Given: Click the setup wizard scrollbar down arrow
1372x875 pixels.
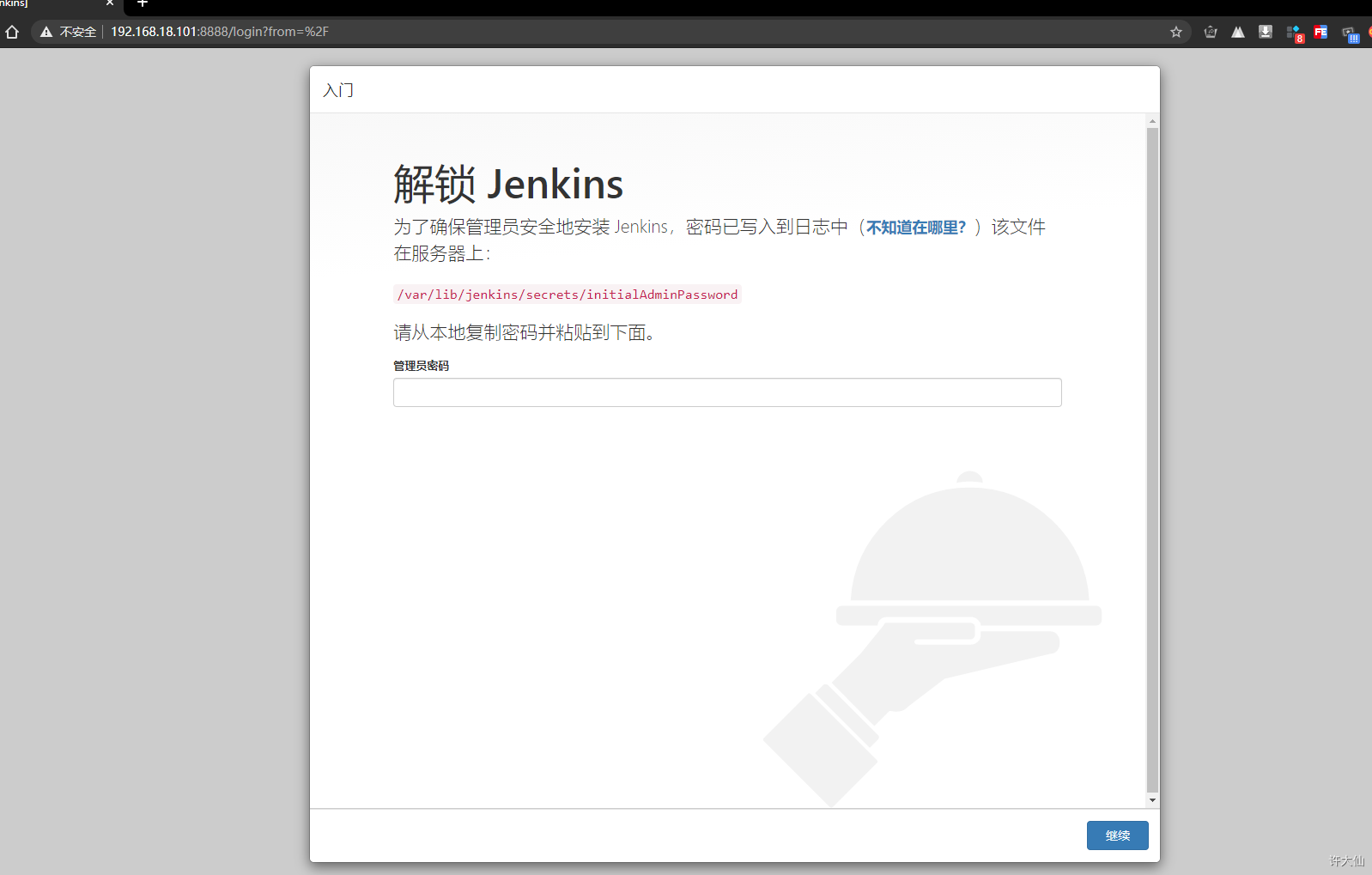Looking at the screenshot, I should pos(1152,800).
